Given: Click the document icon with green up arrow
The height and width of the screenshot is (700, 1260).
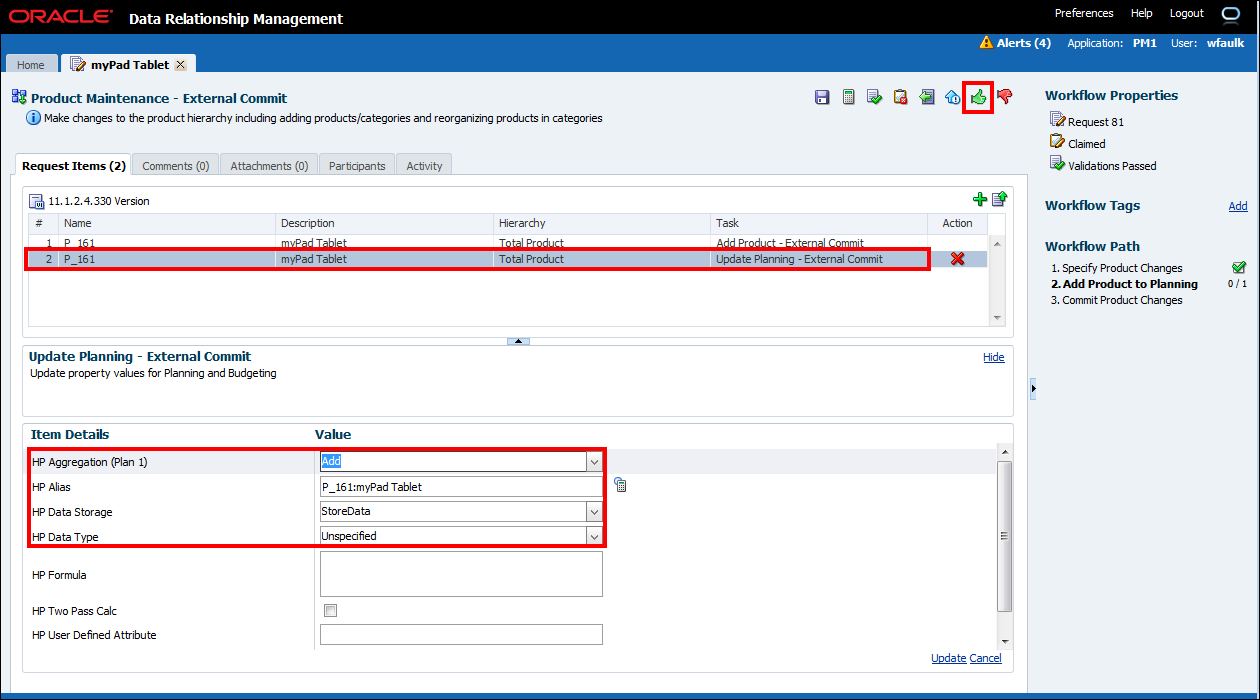Looking at the screenshot, I should 998,199.
